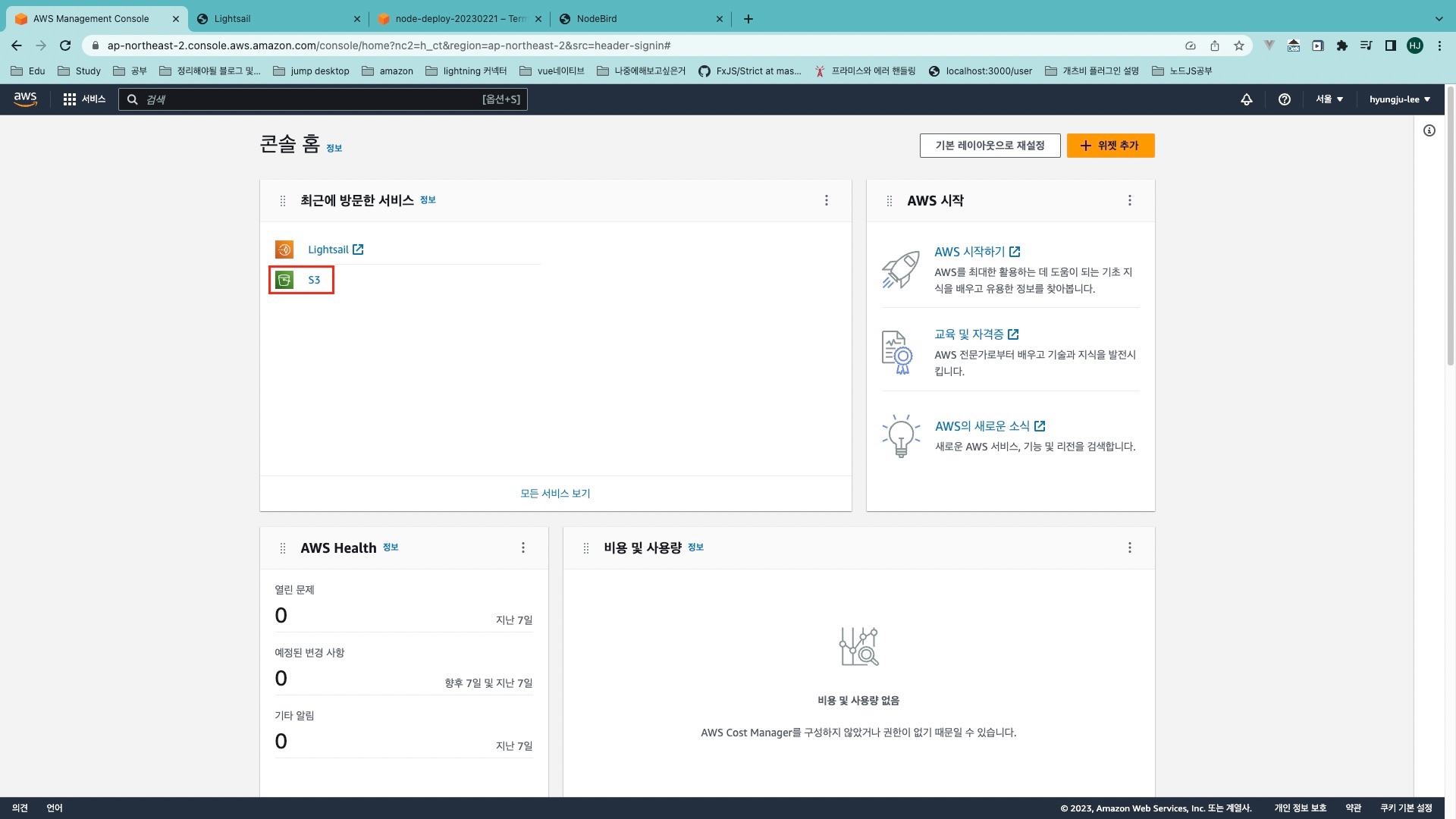1456x819 pixels.
Task: Click 정보 link beside 비용 및 사용량
Action: [695, 548]
